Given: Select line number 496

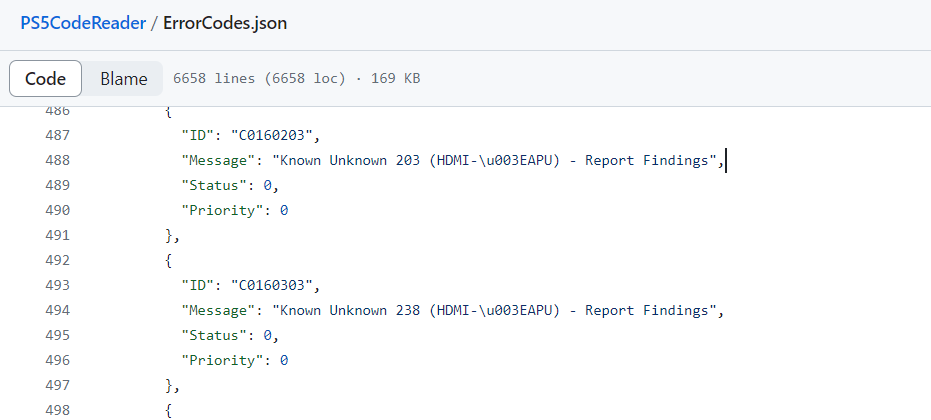Looking at the screenshot, I should [57, 360].
